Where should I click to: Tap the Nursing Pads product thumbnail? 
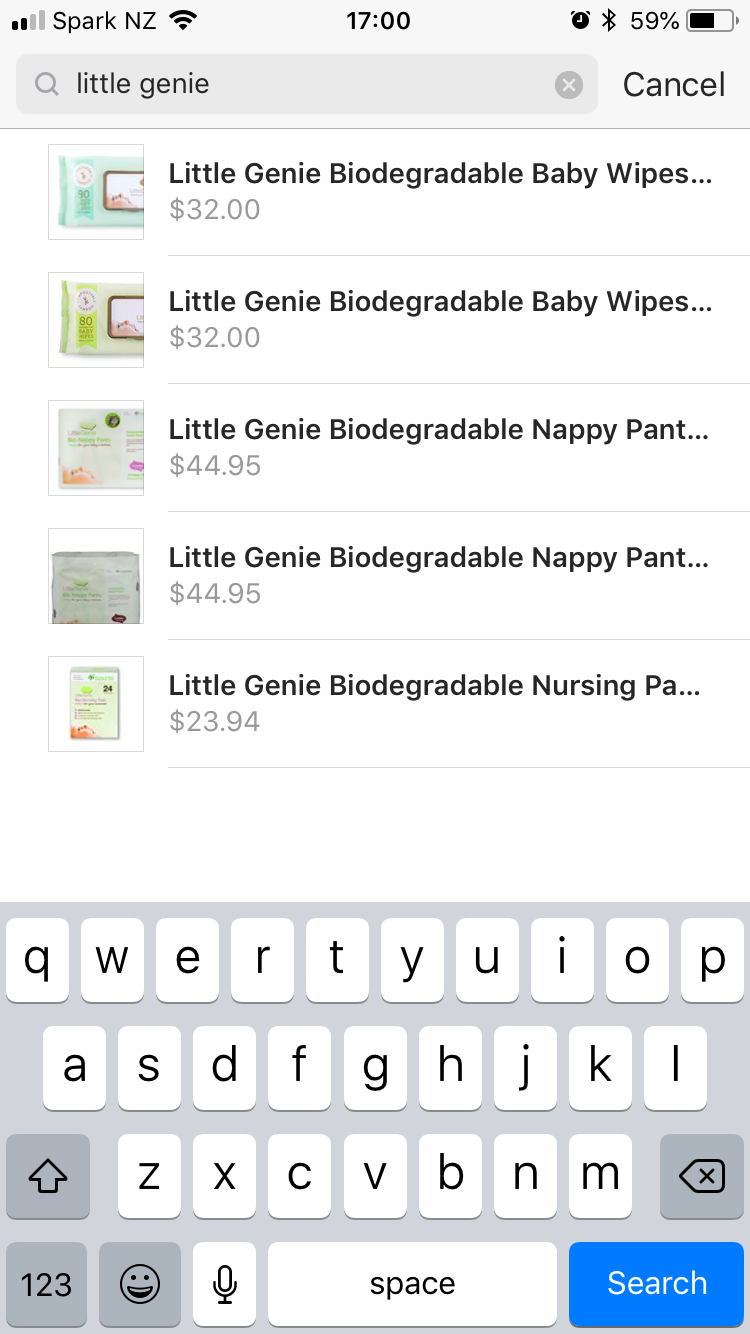[96, 704]
